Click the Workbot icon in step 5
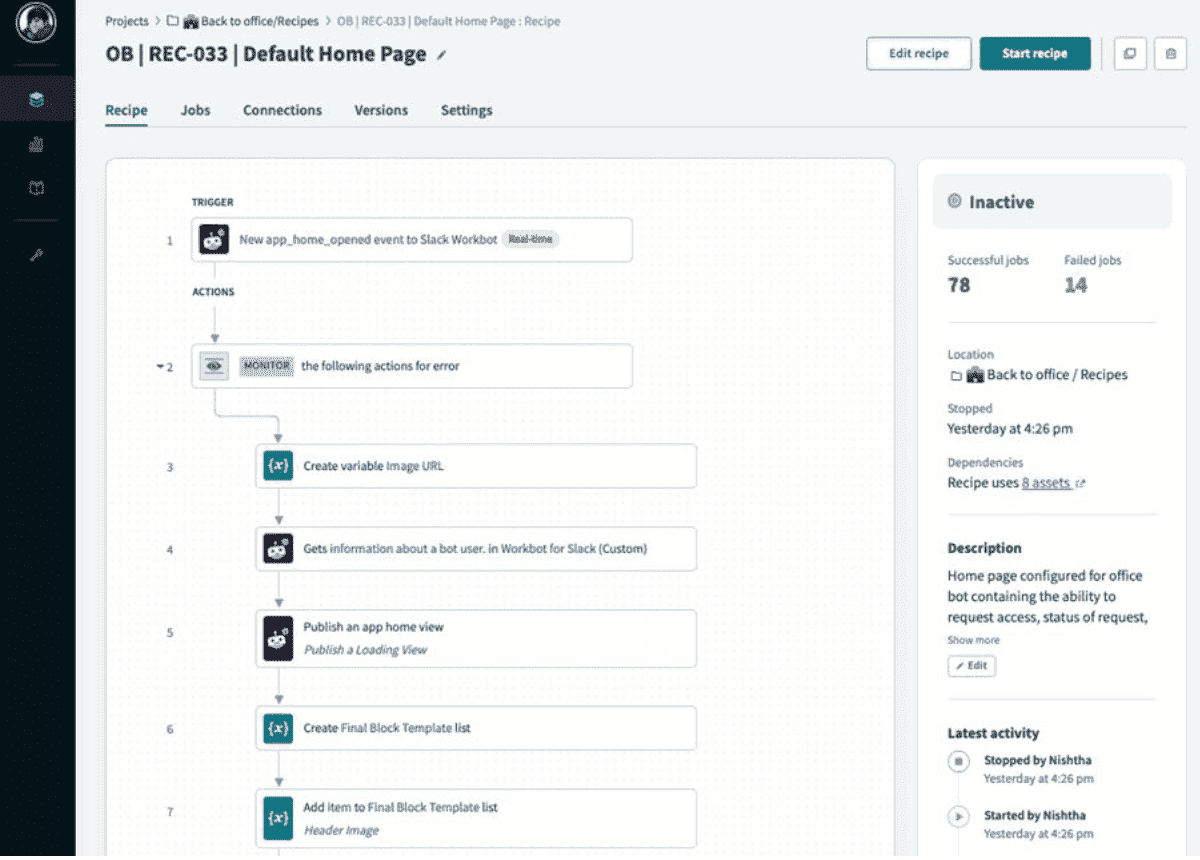The image size is (1200, 860). [278, 638]
